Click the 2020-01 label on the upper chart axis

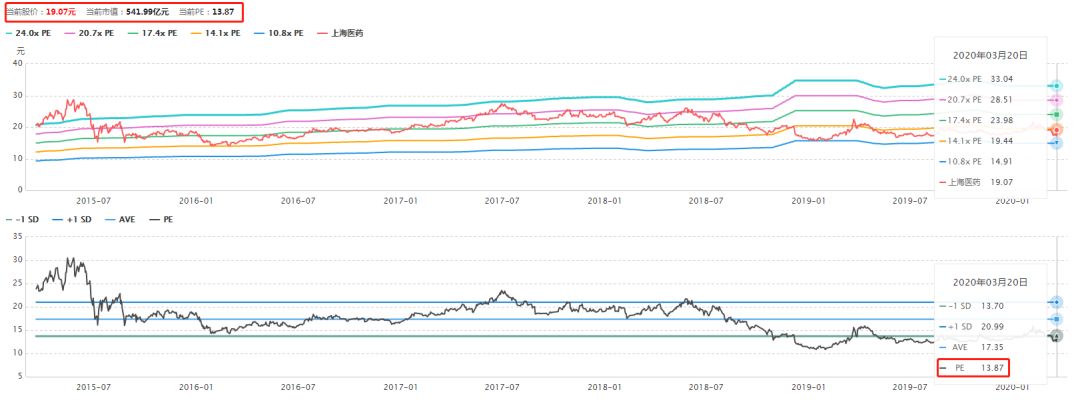coord(1011,201)
